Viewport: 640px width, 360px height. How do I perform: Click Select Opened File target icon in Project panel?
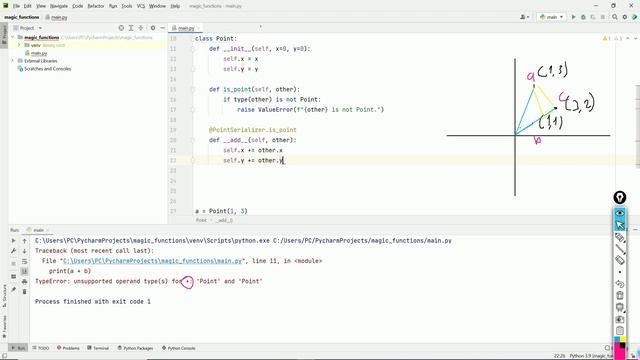(x=121, y=28)
